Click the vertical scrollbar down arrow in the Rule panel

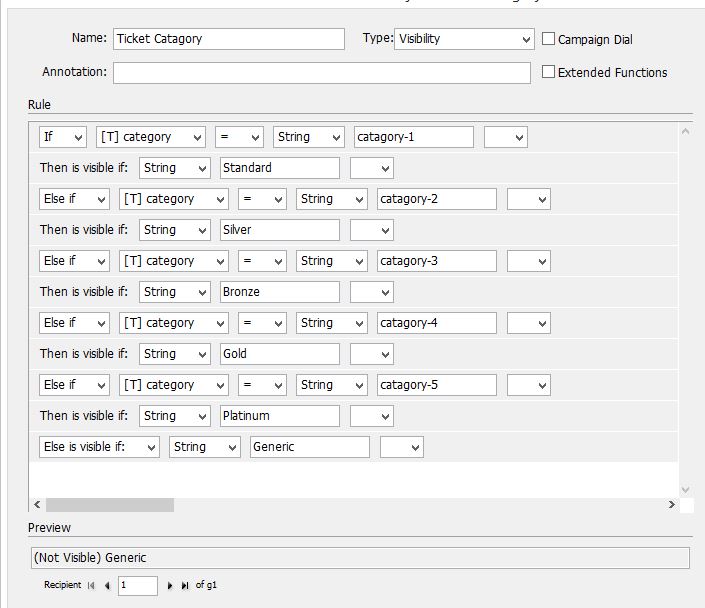pos(685,490)
